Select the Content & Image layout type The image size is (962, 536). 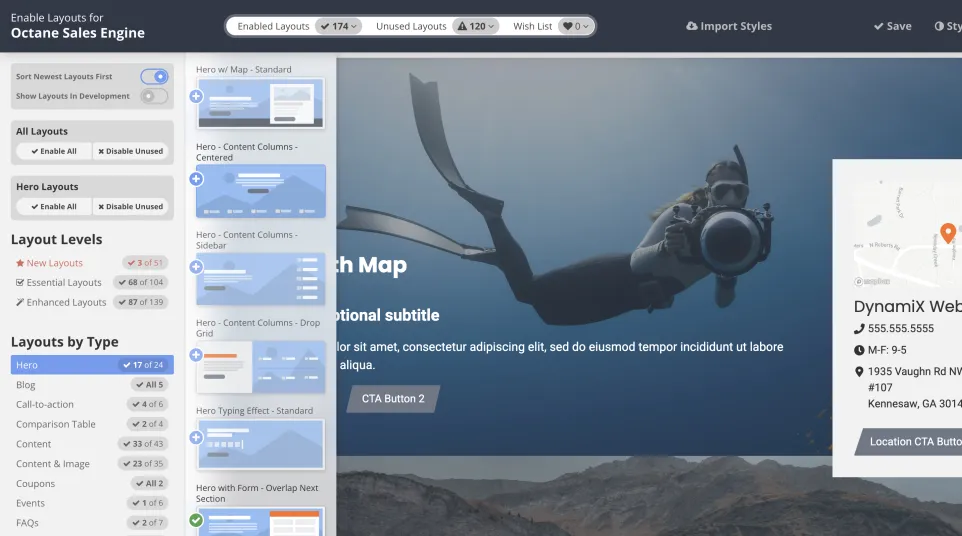92,464
